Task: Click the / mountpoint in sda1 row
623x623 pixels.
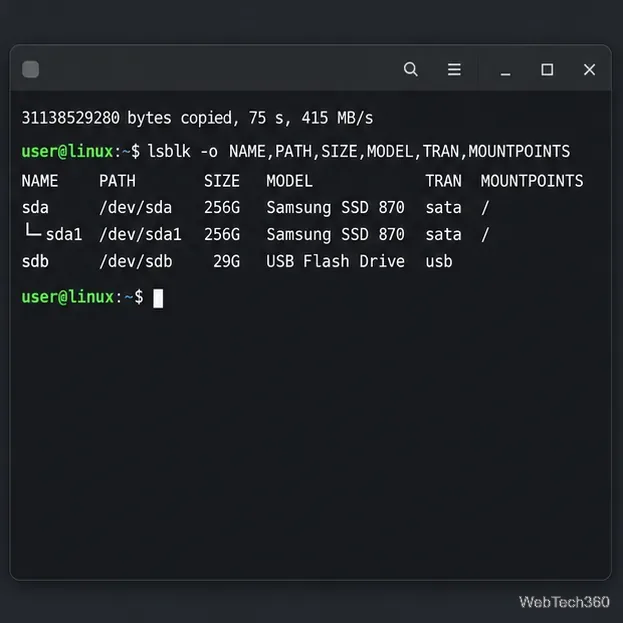Action: pyautogui.click(x=485, y=234)
